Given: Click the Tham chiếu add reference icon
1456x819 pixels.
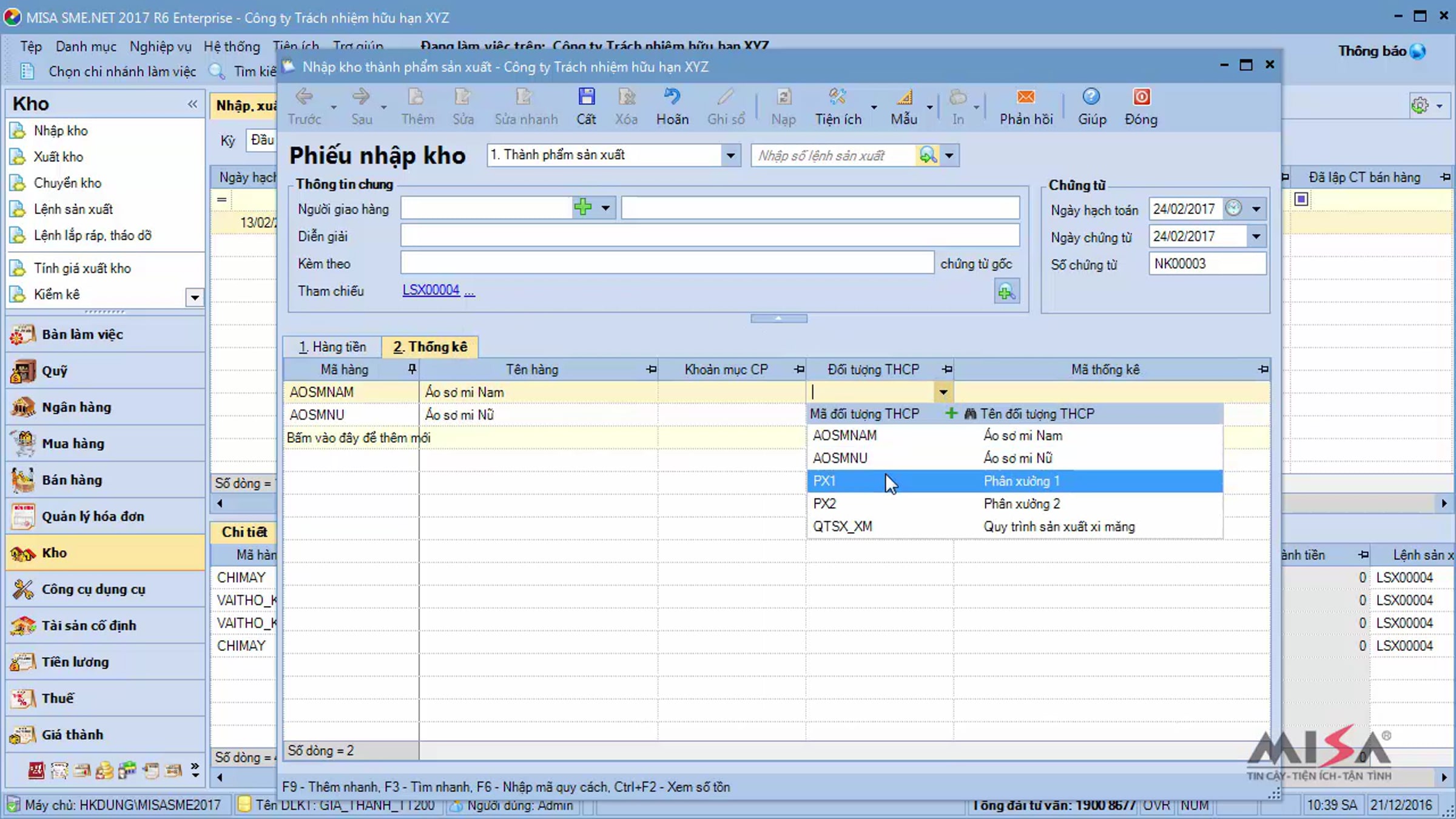Looking at the screenshot, I should [1006, 292].
